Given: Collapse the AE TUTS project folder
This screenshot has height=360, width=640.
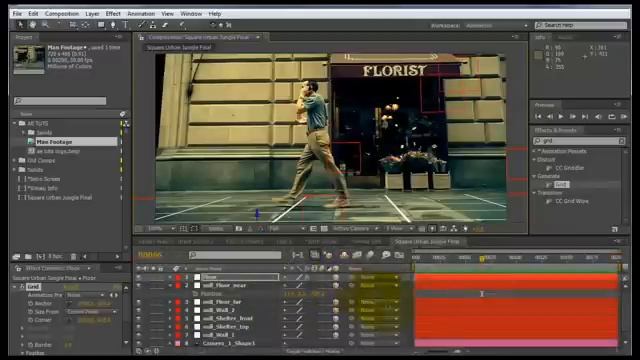Looking at the screenshot, I should 15,123.
